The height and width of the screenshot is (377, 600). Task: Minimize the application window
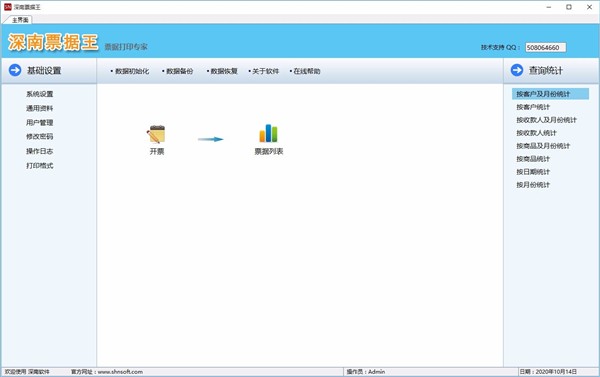coord(549,7)
